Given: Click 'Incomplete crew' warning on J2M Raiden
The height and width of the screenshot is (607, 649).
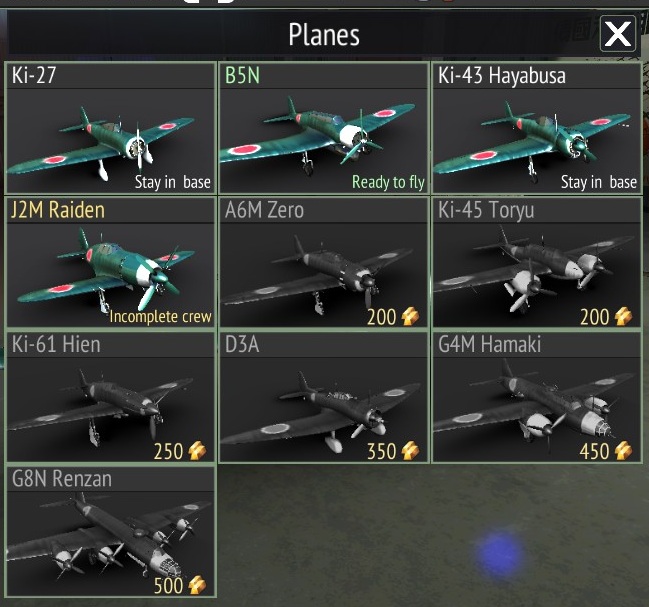Looking at the screenshot, I should click(x=160, y=317).
